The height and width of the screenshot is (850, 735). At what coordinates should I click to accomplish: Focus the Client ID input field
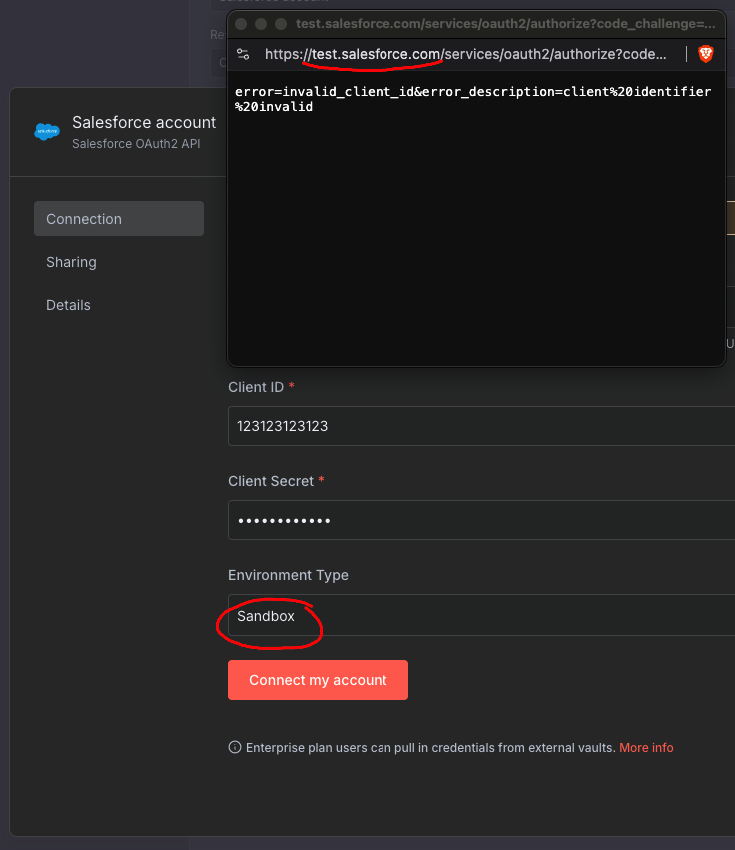point(481,426)
